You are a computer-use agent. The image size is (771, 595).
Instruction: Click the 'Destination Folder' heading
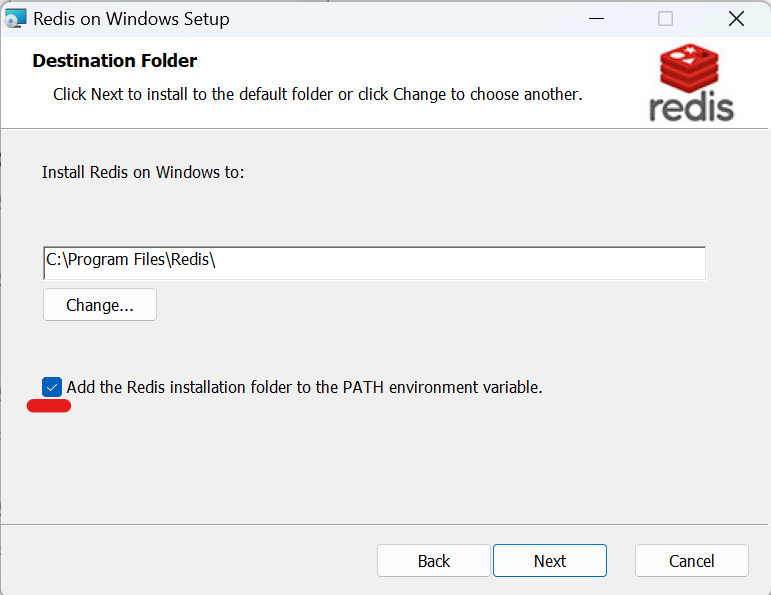tap(115, 60)
